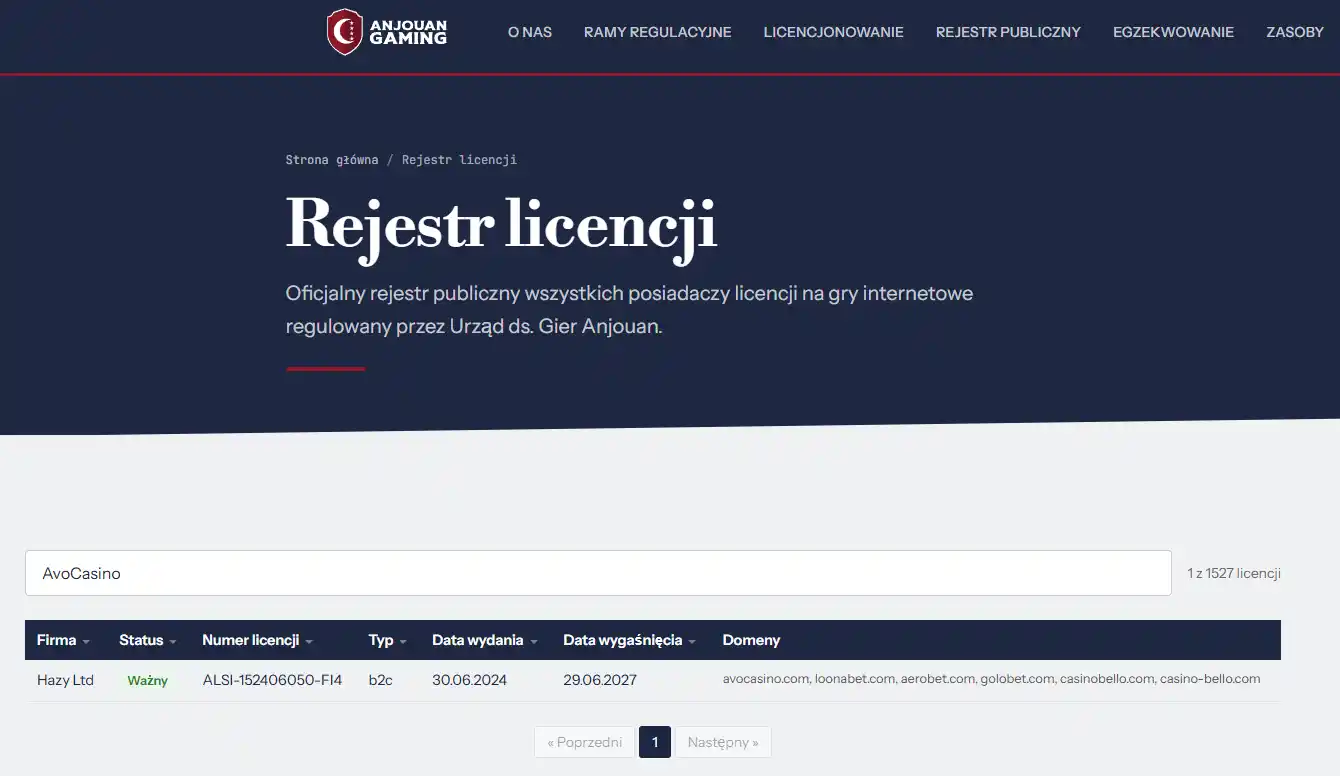1340x776 pixels.
Task: Click the green Ważny status label
Action: [148, 680]
